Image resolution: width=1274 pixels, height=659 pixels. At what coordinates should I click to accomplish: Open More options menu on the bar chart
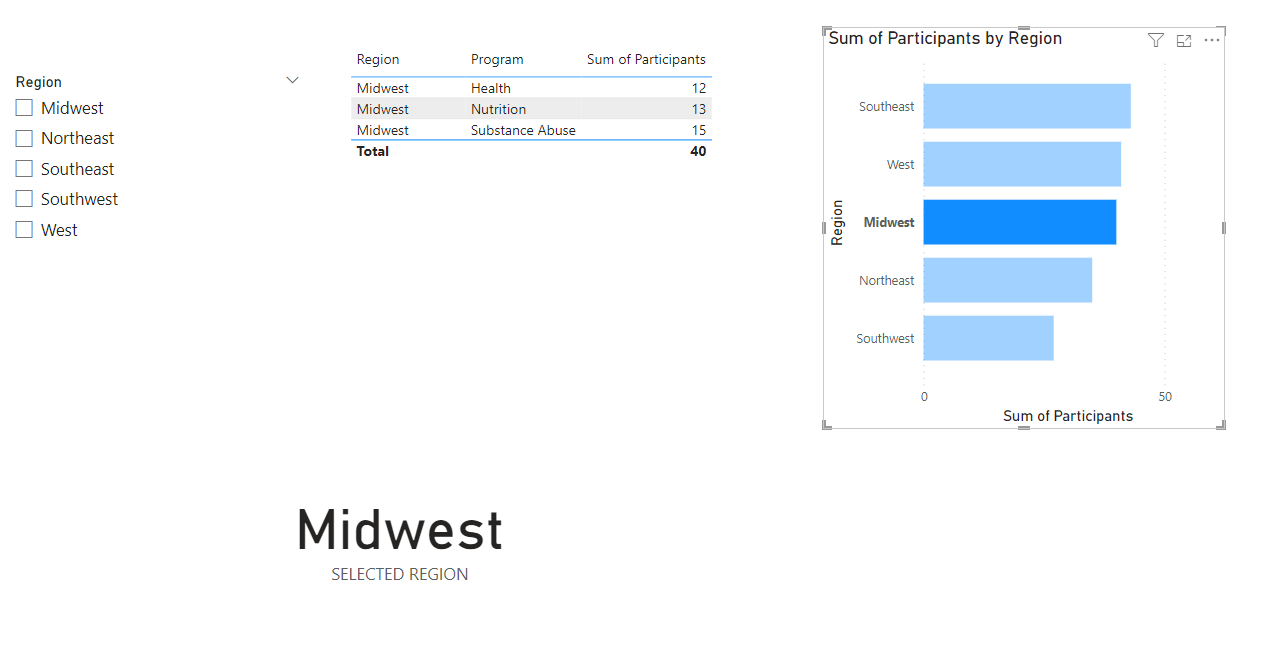tap(1211, 40)
